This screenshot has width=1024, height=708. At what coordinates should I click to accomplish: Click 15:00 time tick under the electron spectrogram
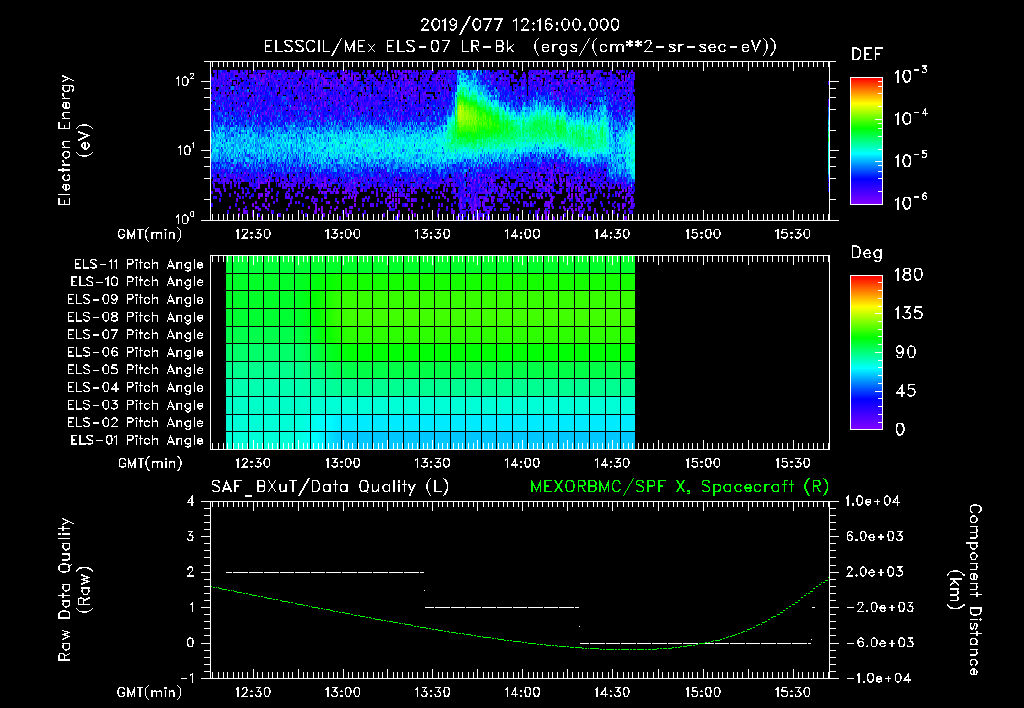703,234
